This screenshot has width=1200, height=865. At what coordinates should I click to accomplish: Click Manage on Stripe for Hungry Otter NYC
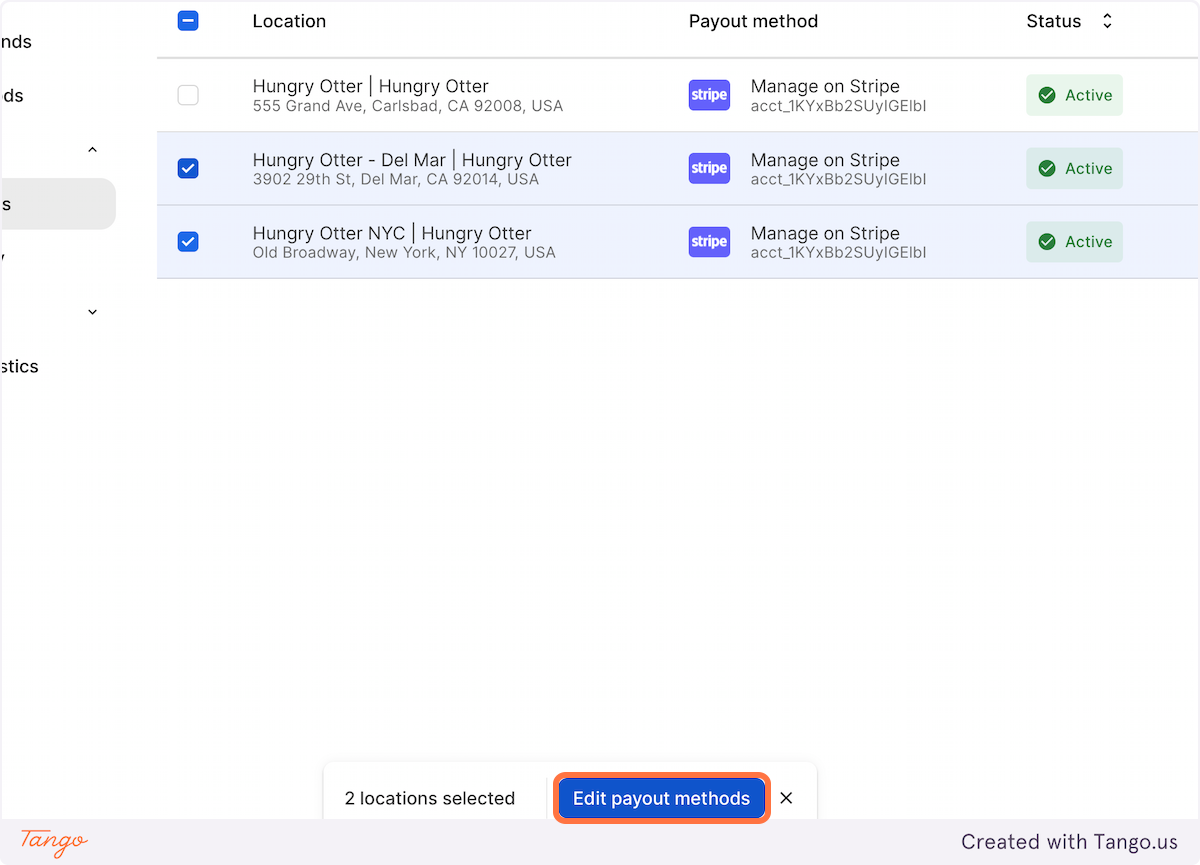tap(825, 233)
